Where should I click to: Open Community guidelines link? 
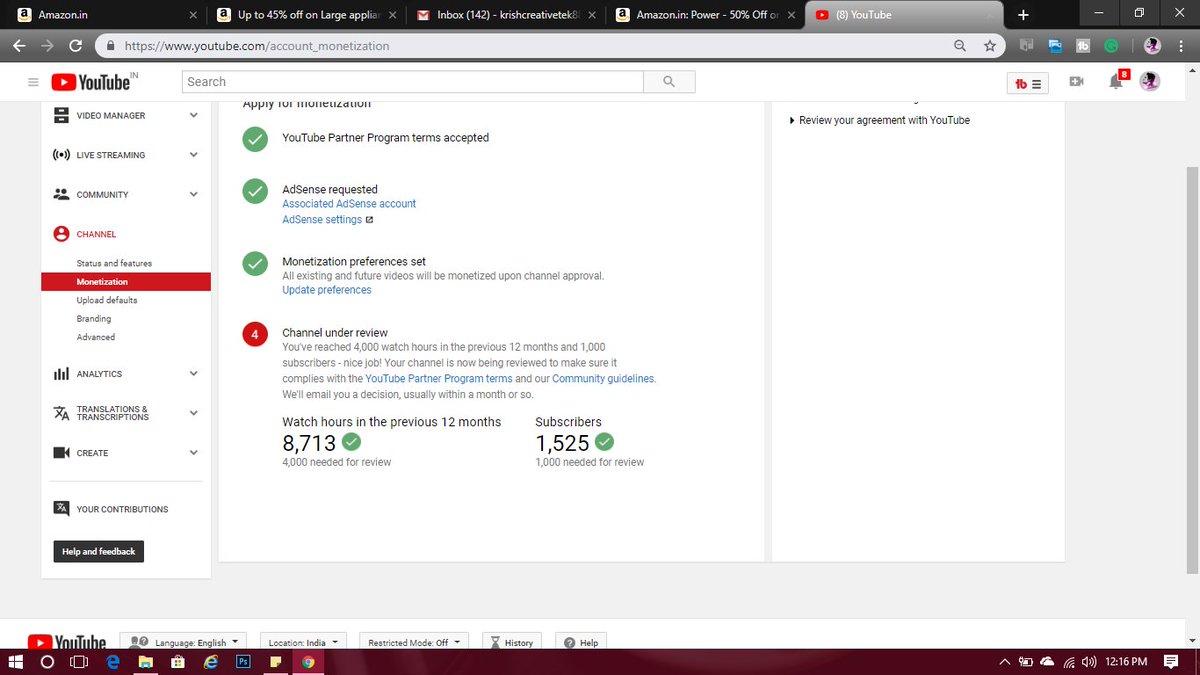pyautogui.click(x=603, y=379)
